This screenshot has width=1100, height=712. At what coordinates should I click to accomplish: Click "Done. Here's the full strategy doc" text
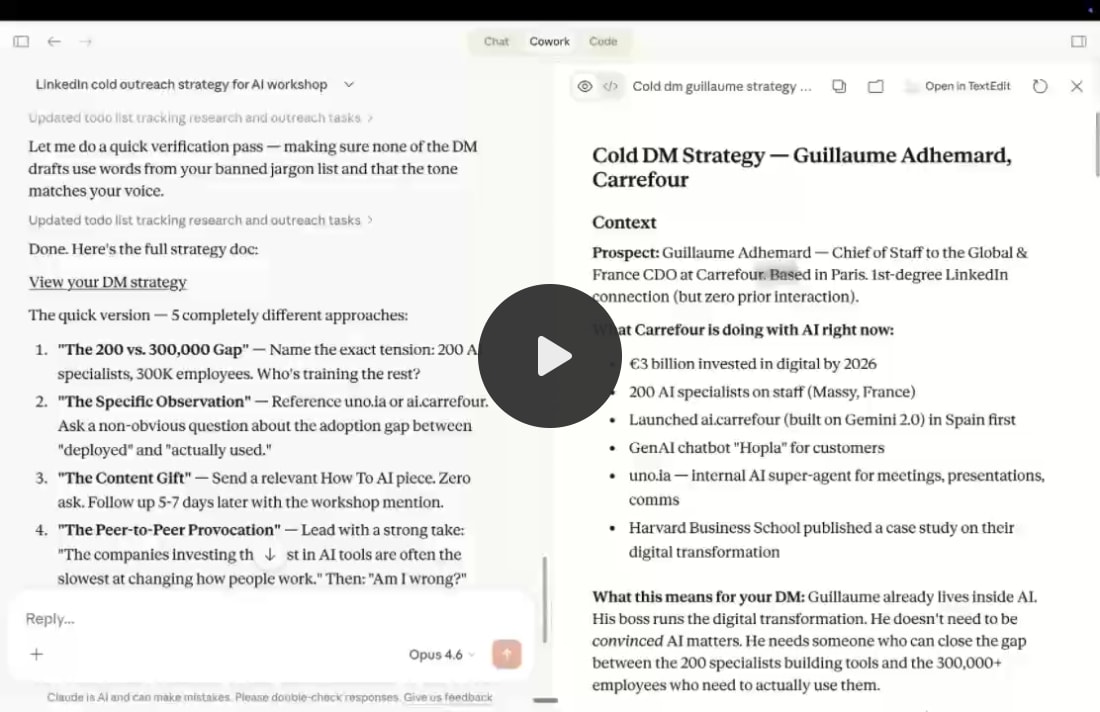click(x=143, y=249)
